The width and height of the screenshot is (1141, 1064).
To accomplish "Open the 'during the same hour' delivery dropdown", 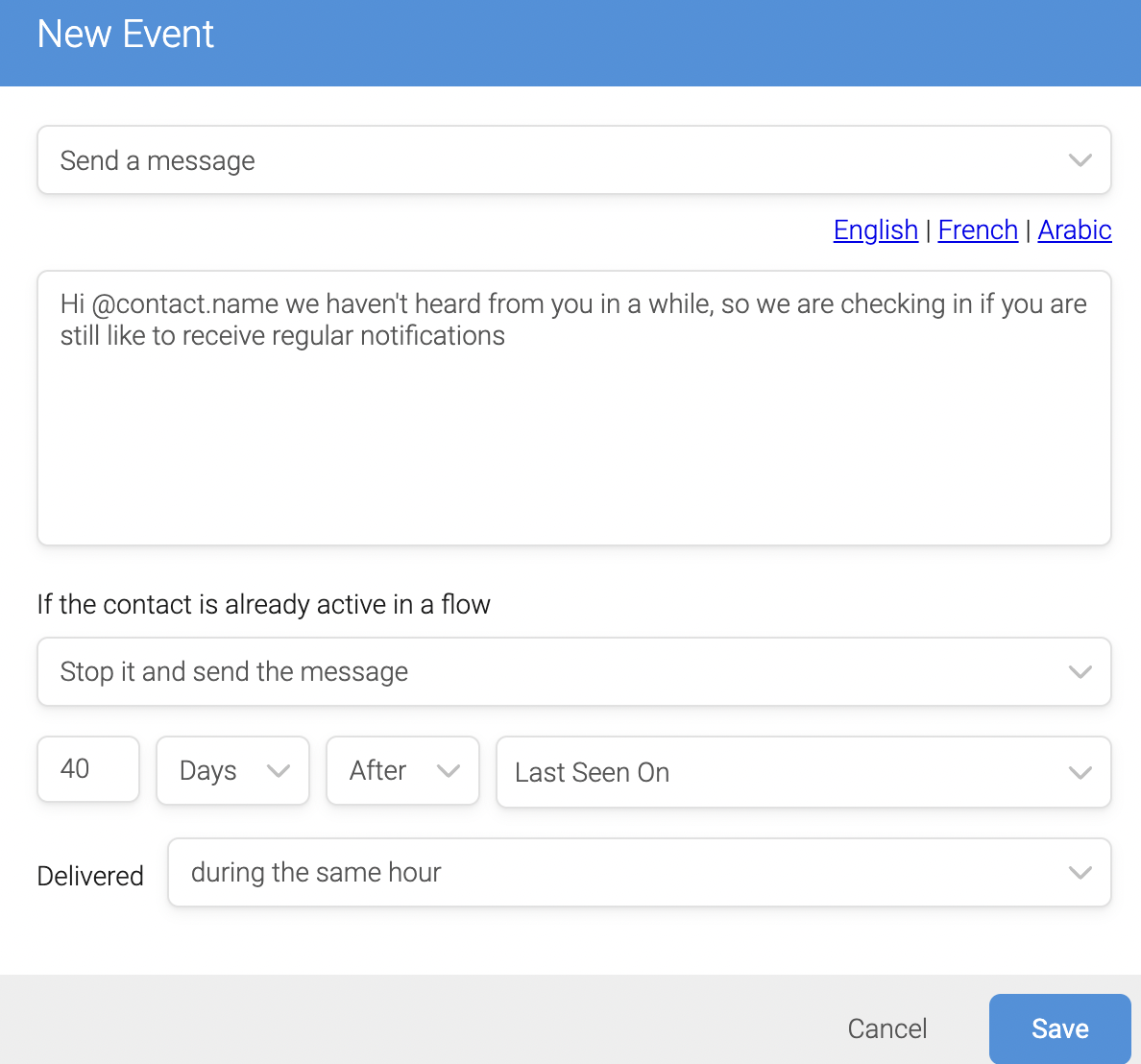I will (639, 872).
